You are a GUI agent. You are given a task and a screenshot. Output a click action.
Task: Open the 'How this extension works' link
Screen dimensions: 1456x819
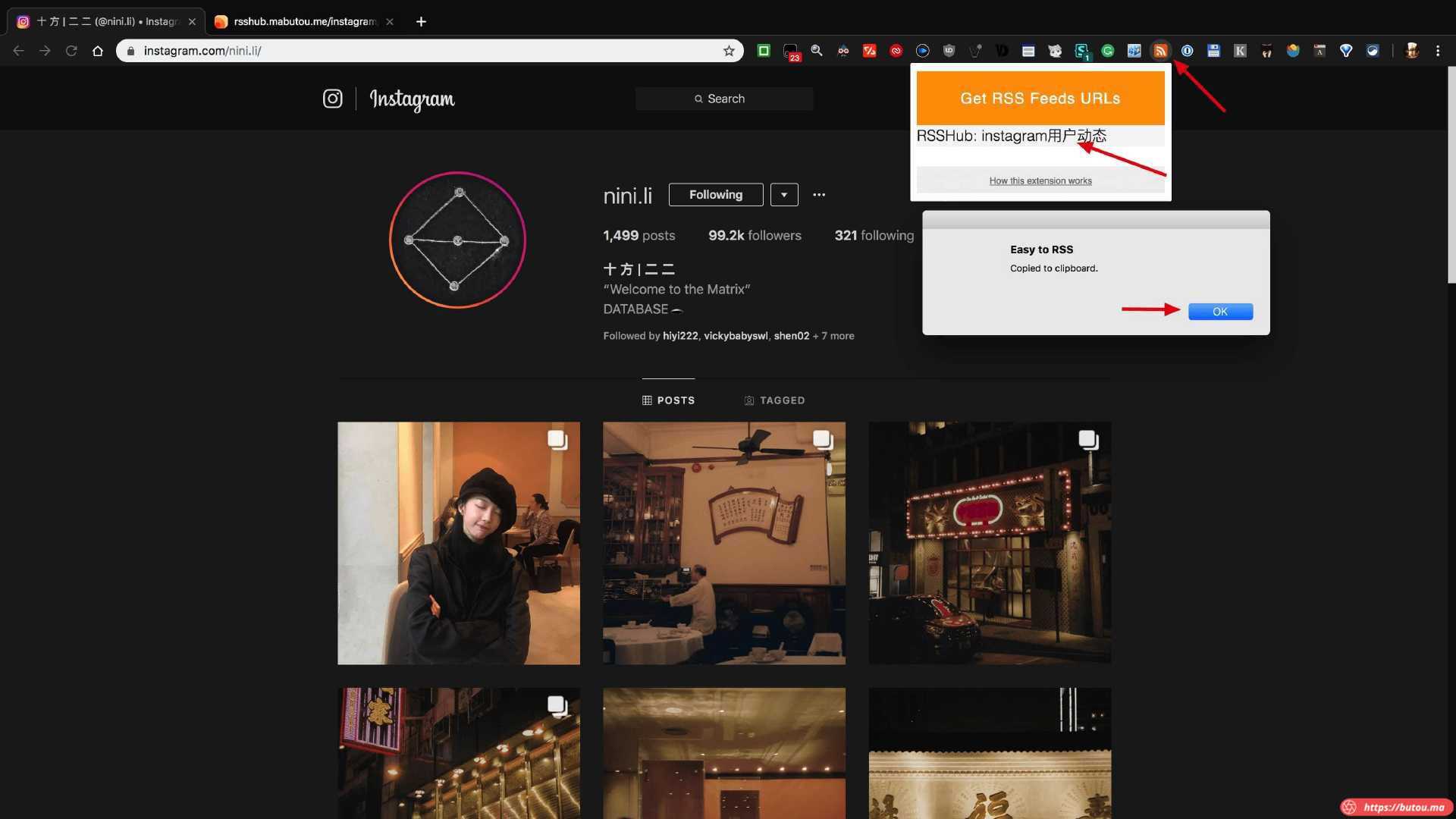click(1040, 180)
